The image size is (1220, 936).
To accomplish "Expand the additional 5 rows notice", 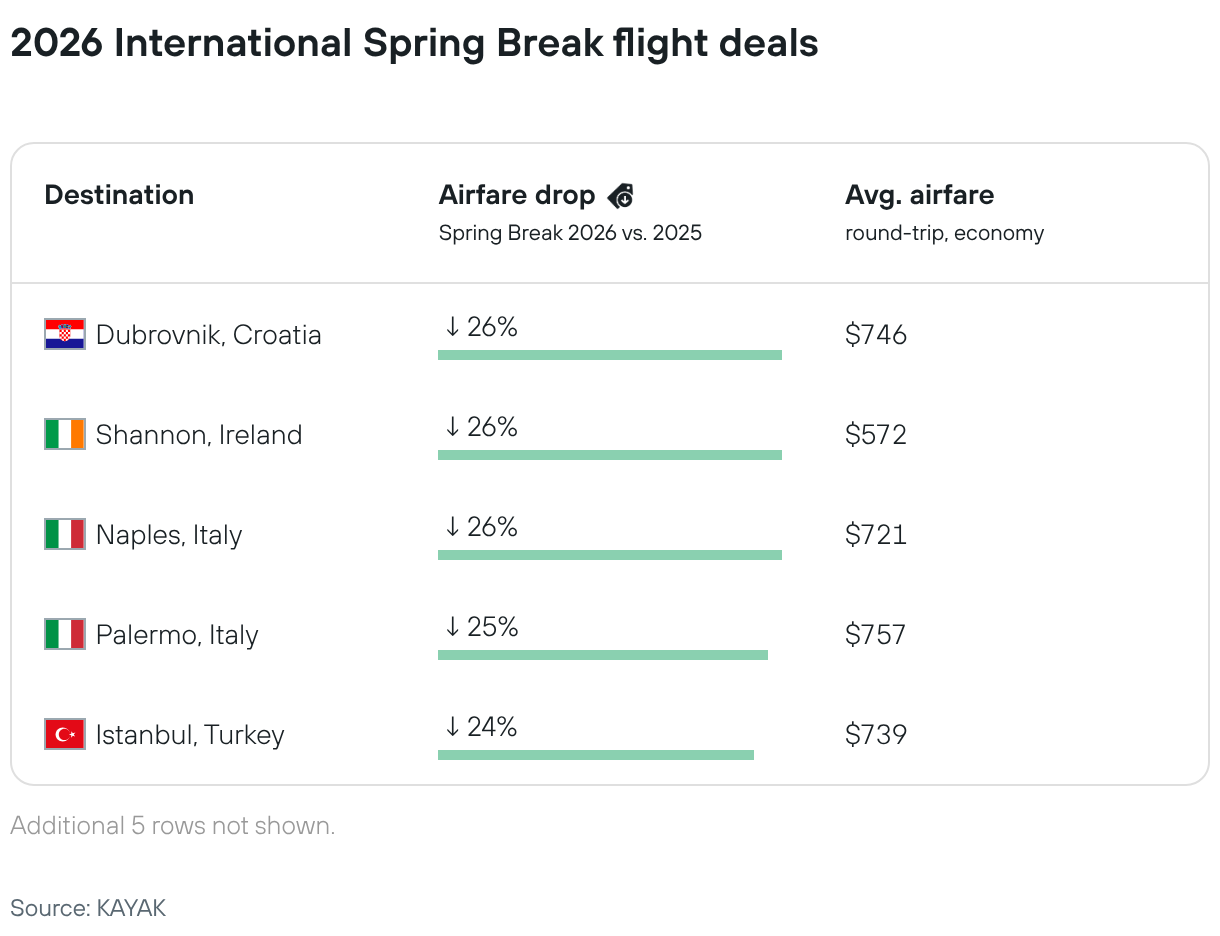I will pos(173,826).
